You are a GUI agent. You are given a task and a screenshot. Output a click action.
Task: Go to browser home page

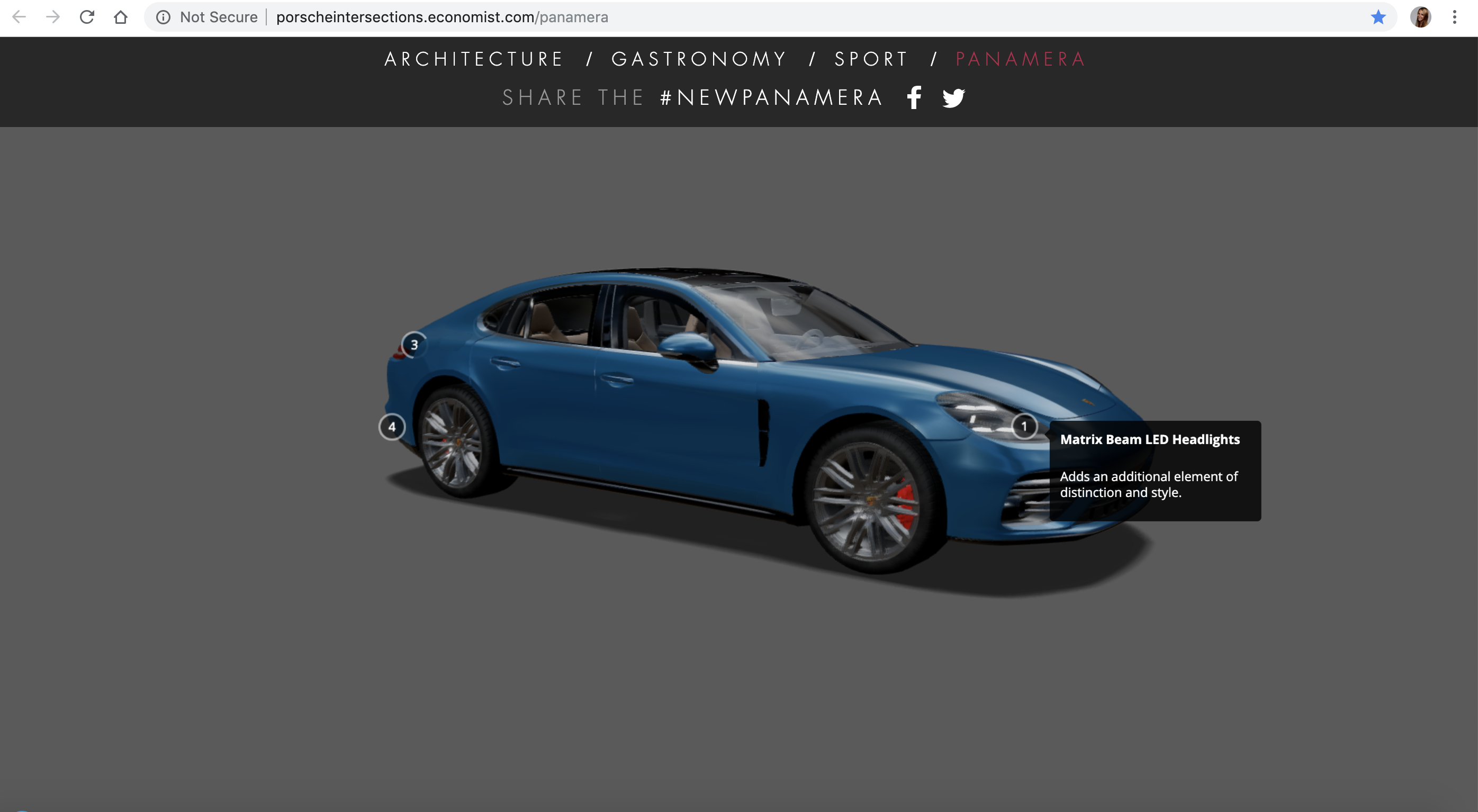[x=121, y=17]
